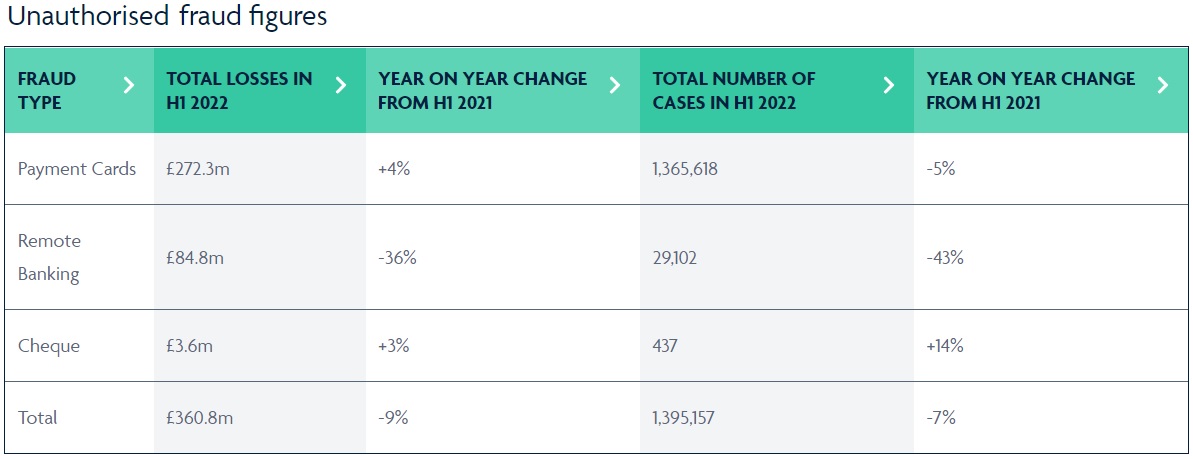The height and width of the screenshot is (459, 1193).
Task: Click the chevron in the last Year on Year Change header
Action: [1162, 86]
